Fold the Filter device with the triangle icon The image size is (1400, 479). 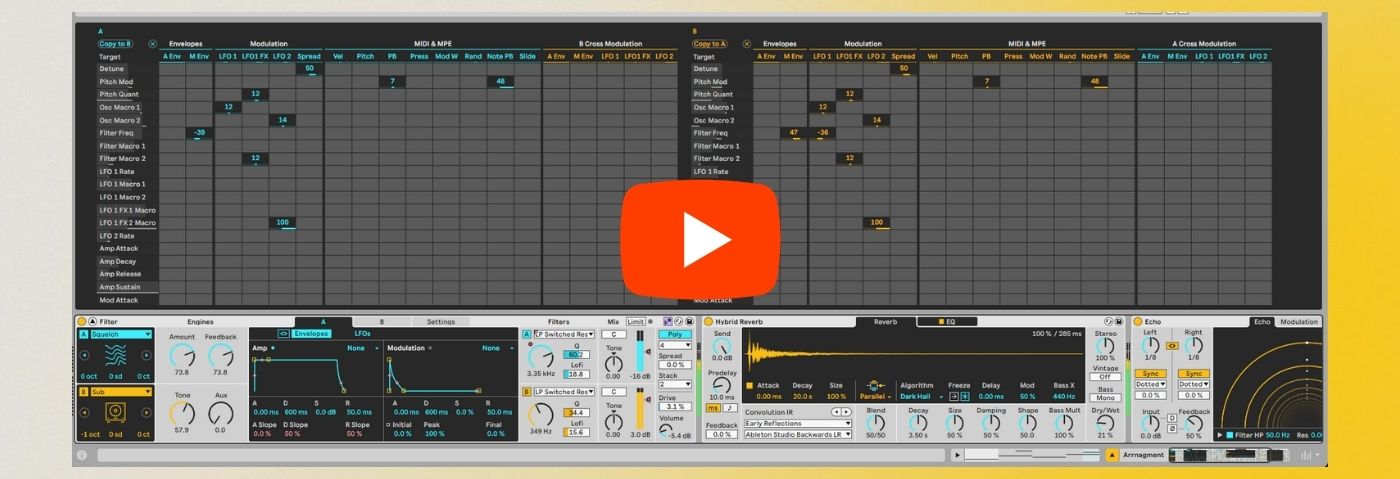click(93, 321)
